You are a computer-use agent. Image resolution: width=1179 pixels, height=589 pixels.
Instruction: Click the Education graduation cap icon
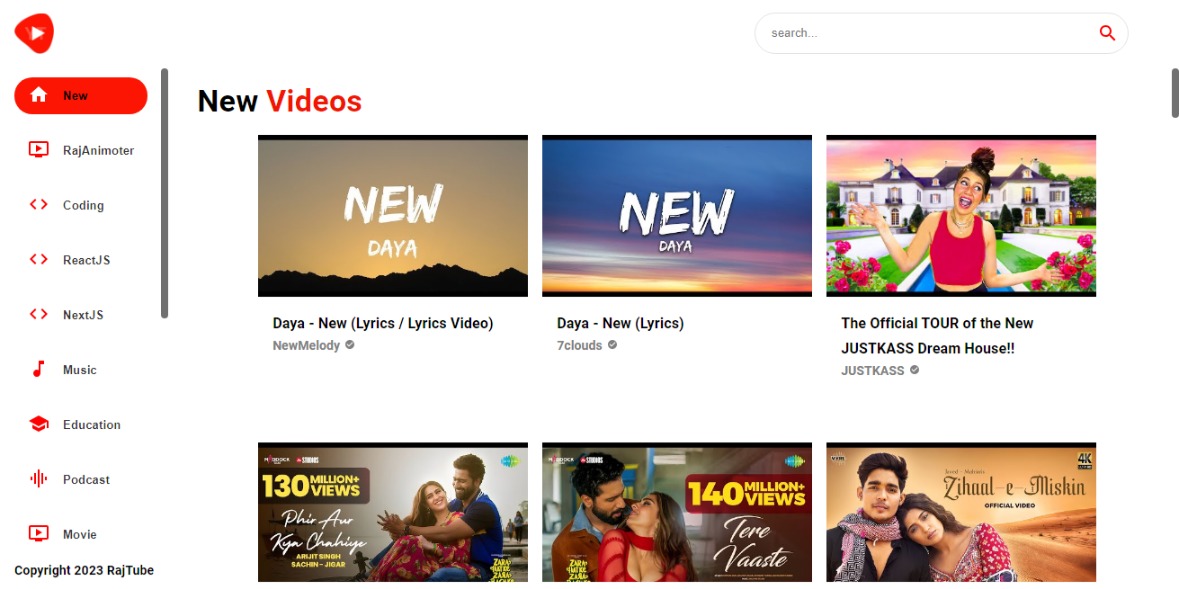pos(39,424)
